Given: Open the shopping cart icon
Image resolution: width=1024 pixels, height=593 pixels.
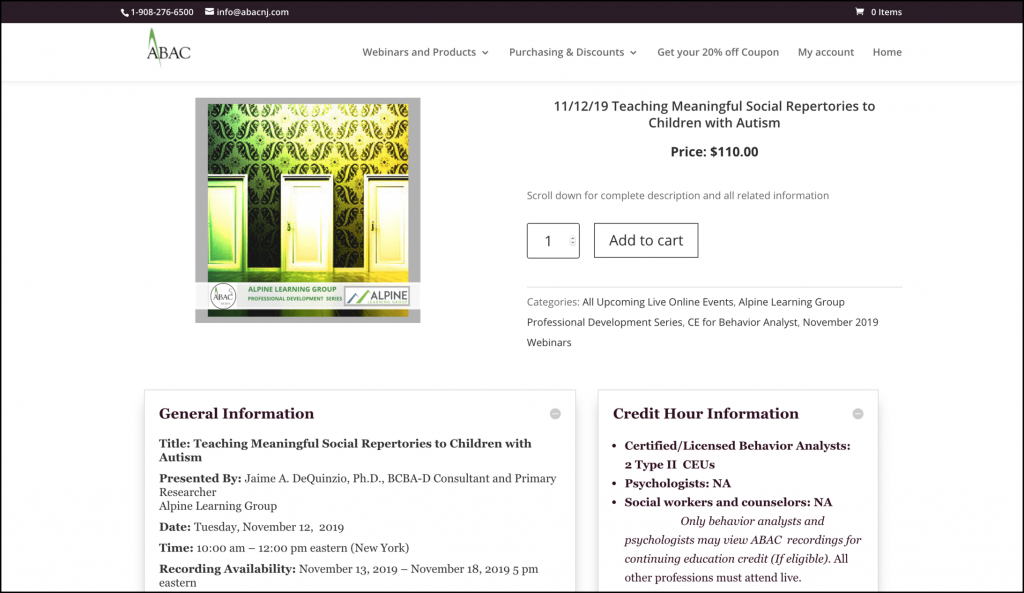Looking at the screenshot, I should 859,12.
